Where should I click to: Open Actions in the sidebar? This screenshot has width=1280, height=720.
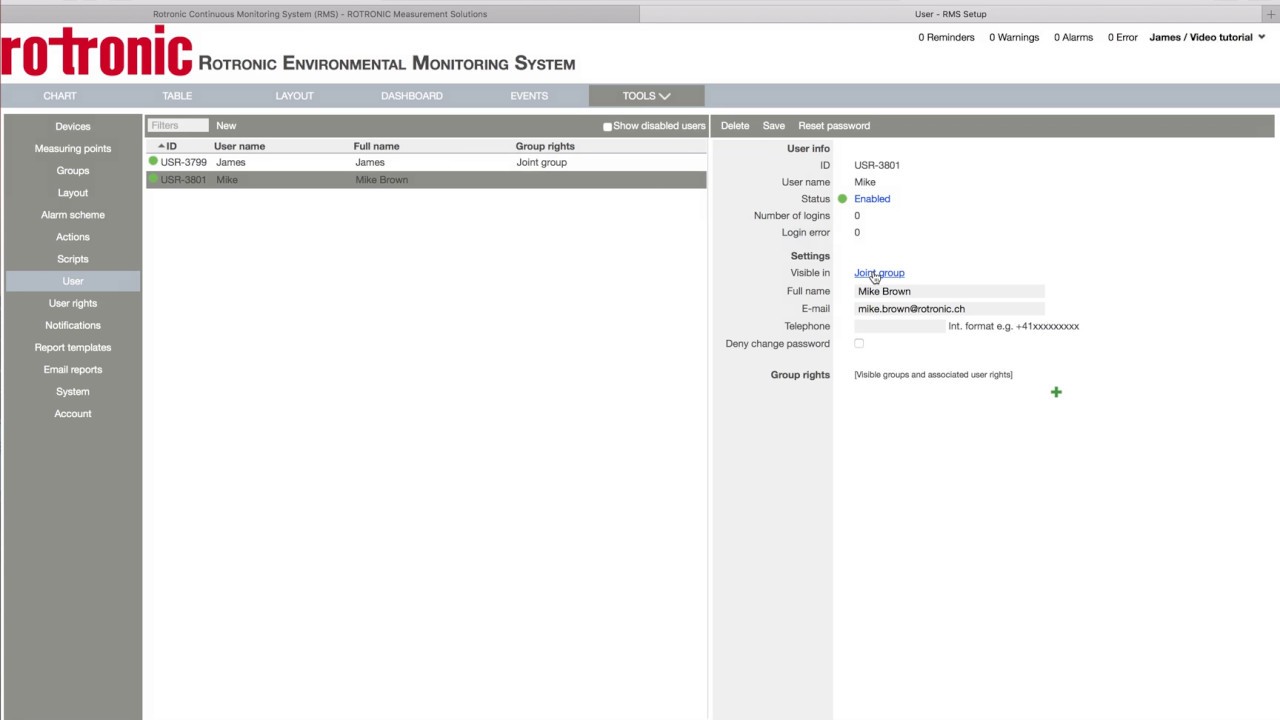coord(73,237)
